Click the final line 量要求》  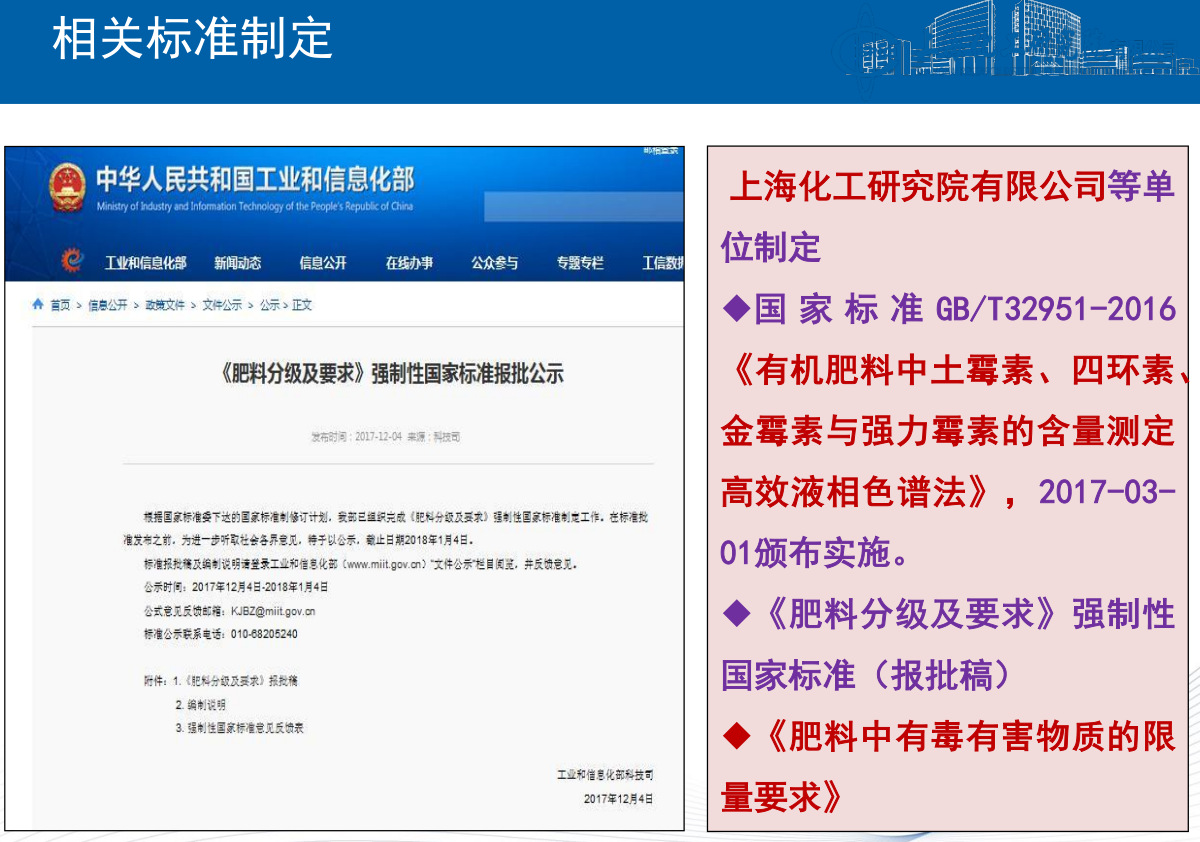(785, 797)
